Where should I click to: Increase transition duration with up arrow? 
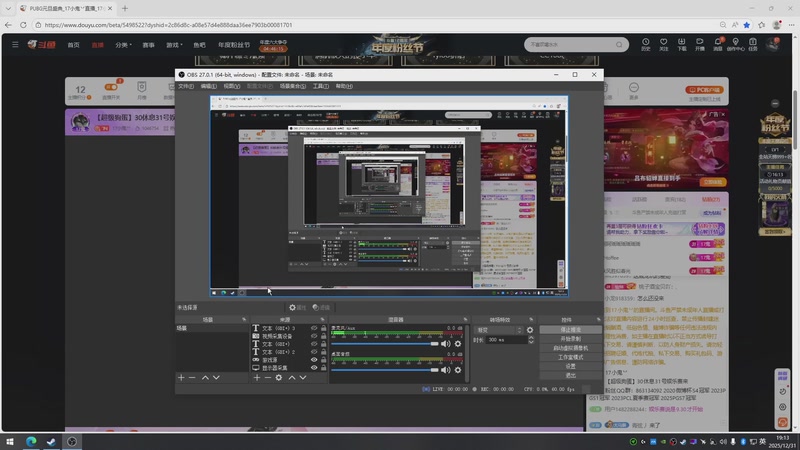(531, 337)
